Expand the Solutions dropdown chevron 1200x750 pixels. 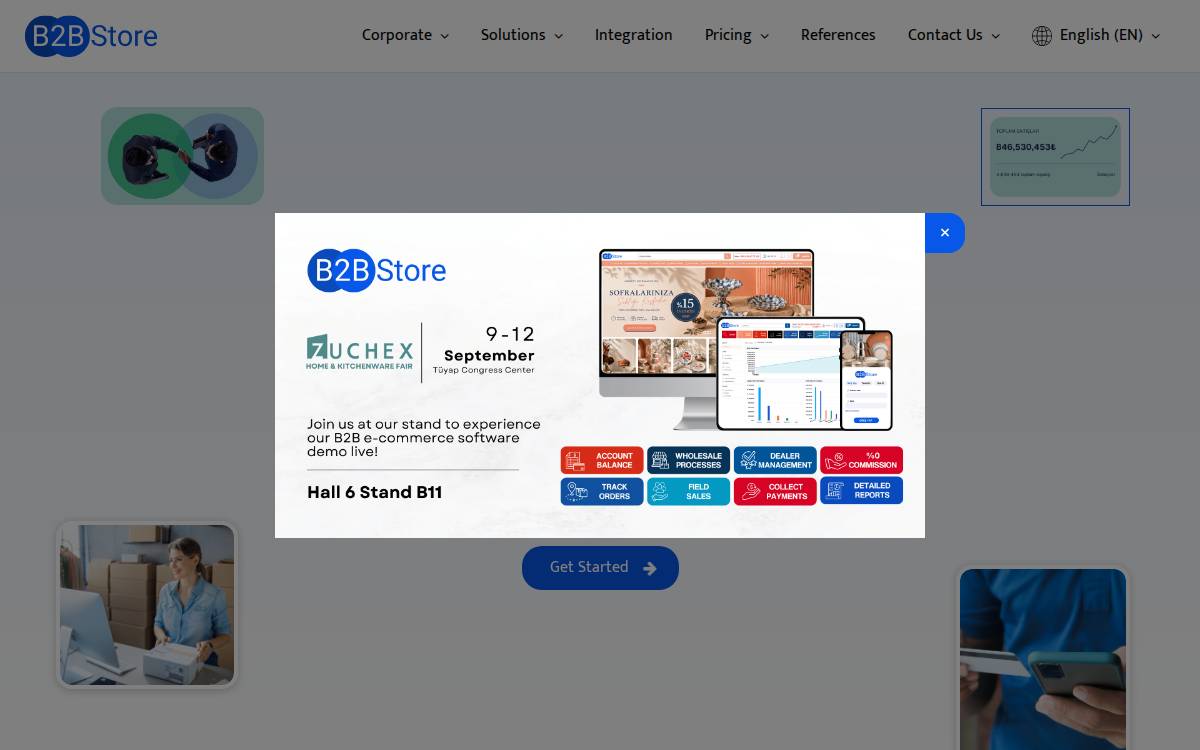[x=558, y=36]
